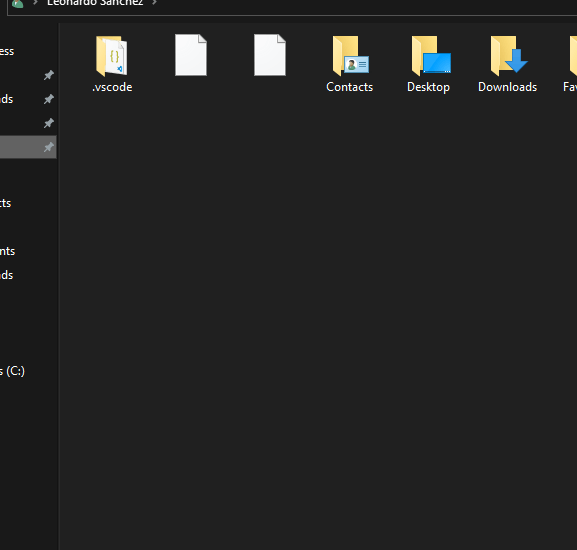Open the Downloads folder icon
Image resolution: width=577 pixels, height=550 pixels.
tap(509, 56)
